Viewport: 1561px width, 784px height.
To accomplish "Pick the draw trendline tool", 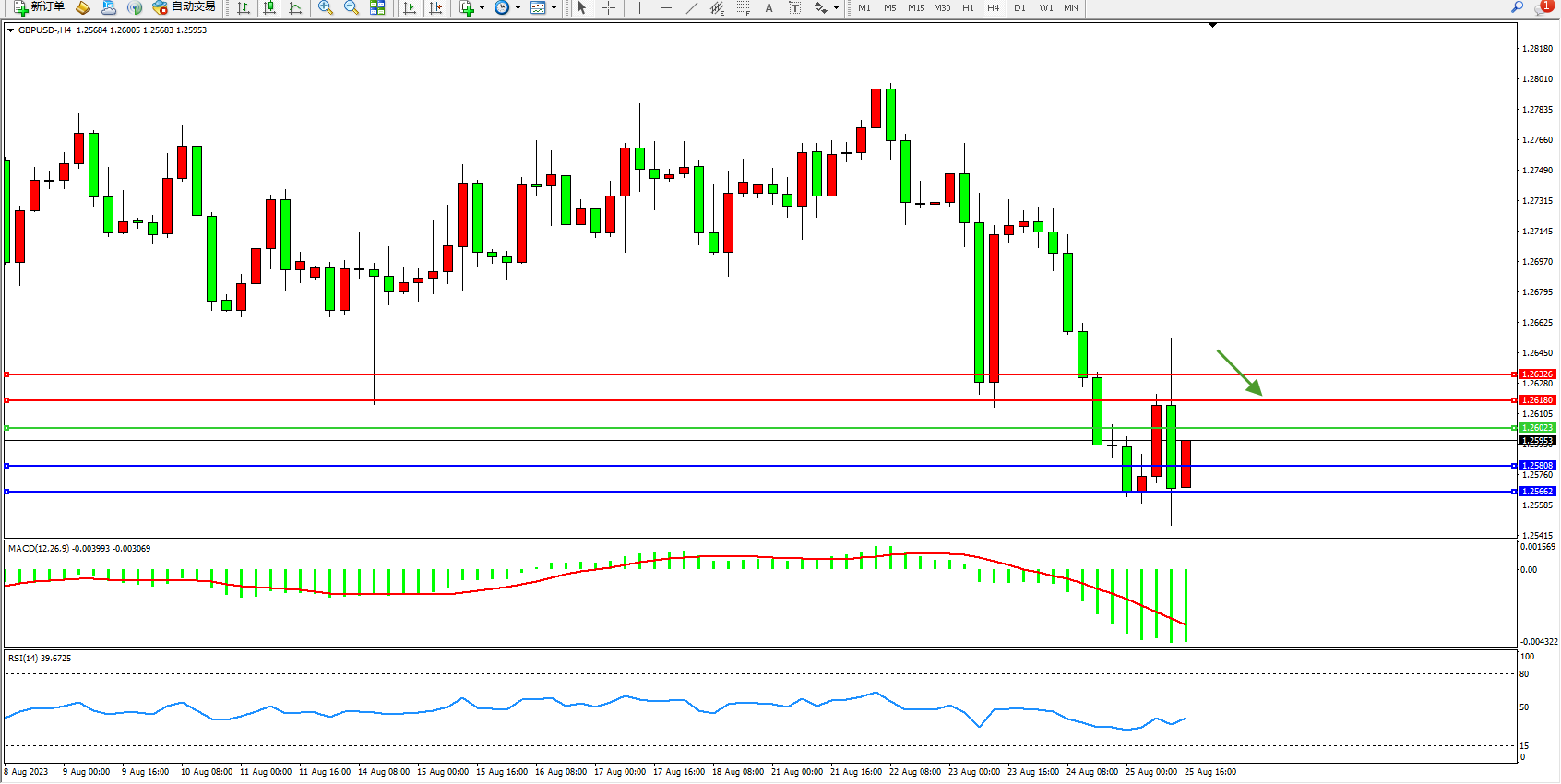I will tap(692, 7).
